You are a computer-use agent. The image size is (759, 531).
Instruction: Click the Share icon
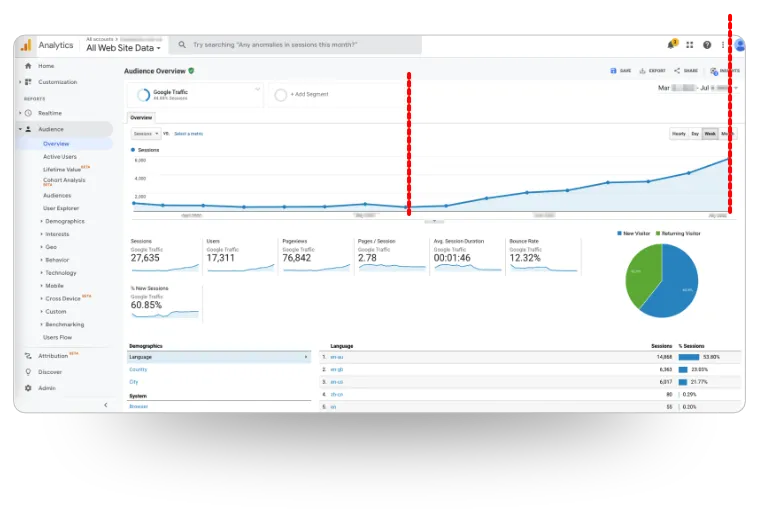pyautogui.click(x=677, y=71)
